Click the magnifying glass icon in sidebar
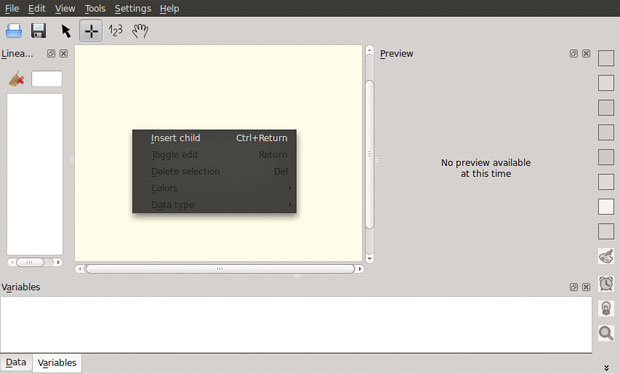Screen dimensions: 620x374 (606, 333)
